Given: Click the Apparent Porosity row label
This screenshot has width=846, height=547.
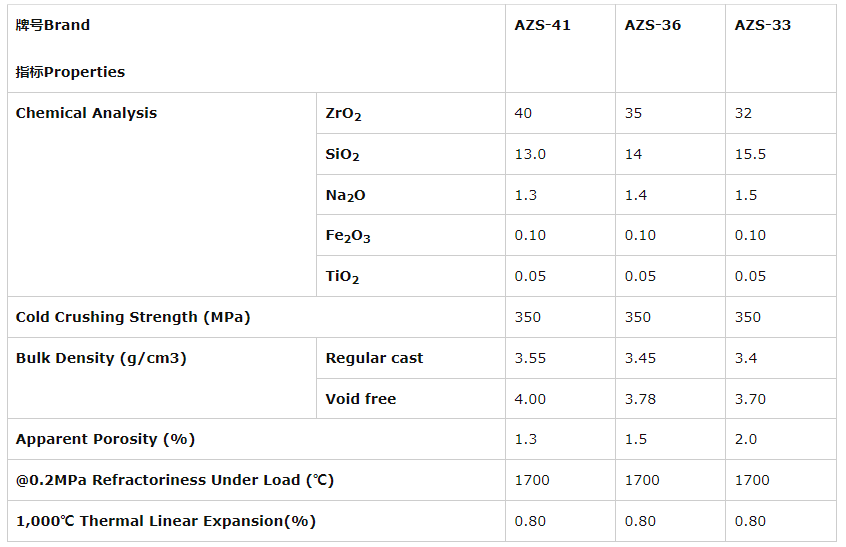Looking at the screenshot, I should pyautogui.click(x=105, y=439).
